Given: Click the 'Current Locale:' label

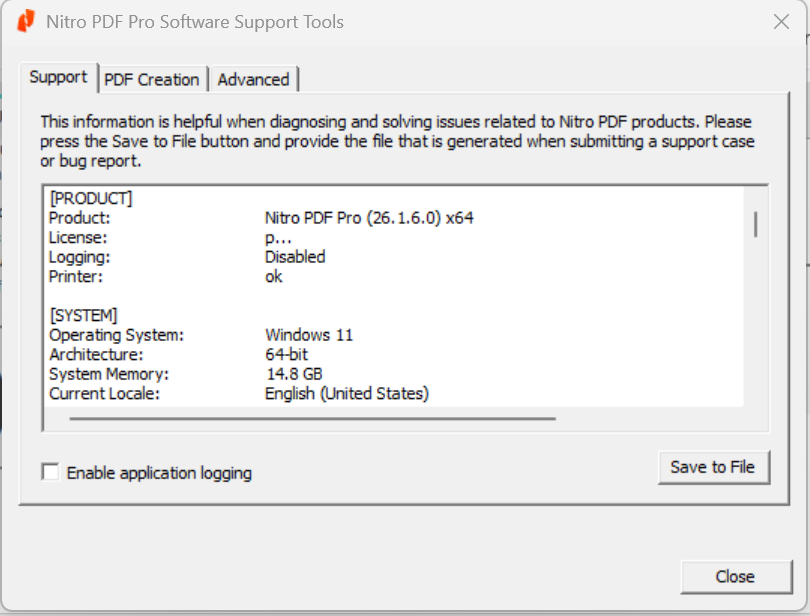Looking at the screenshot, I should click(104, 393).
